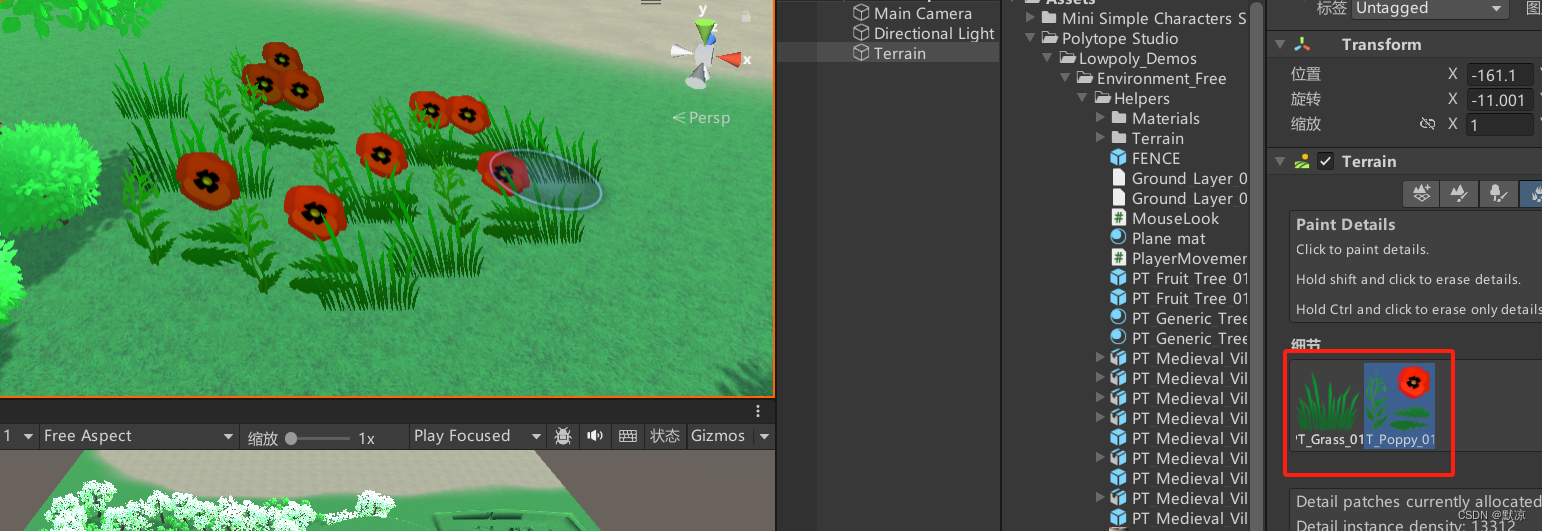Open the Play Focused dropdown
The image size is (1542, 531).
[477, 436]
